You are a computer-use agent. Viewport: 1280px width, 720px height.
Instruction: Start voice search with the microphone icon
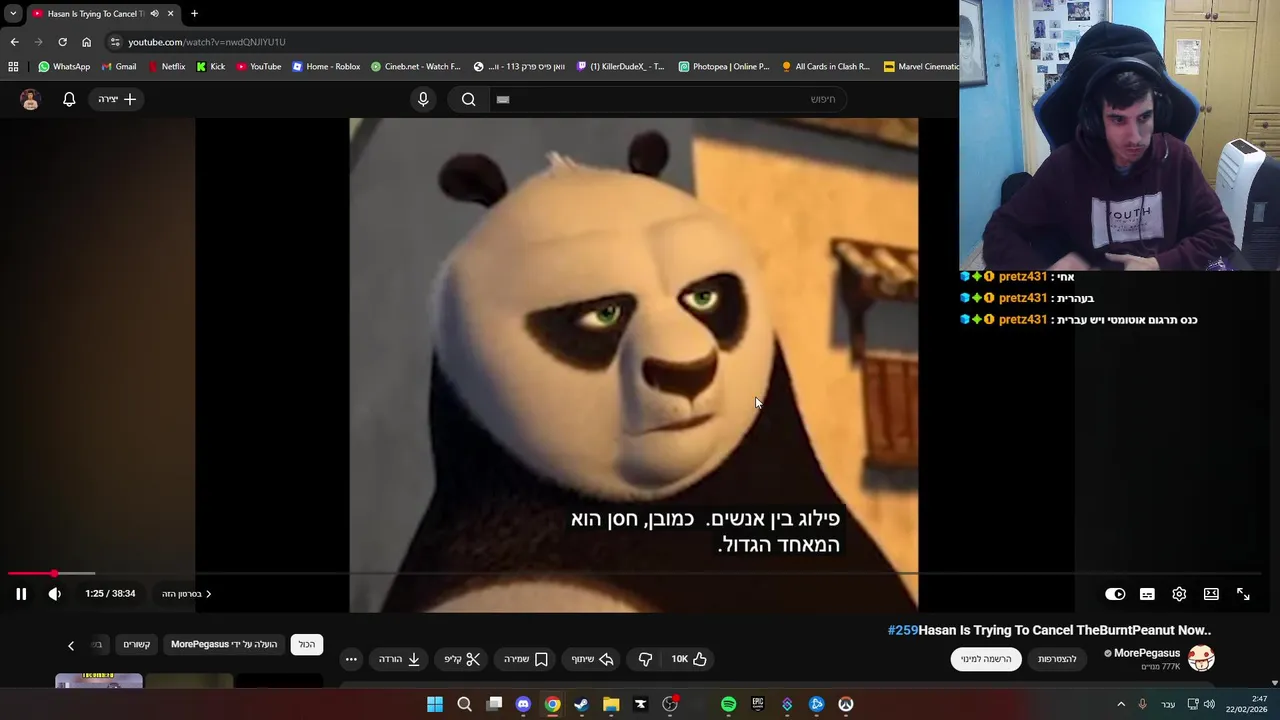click(423, 99)
